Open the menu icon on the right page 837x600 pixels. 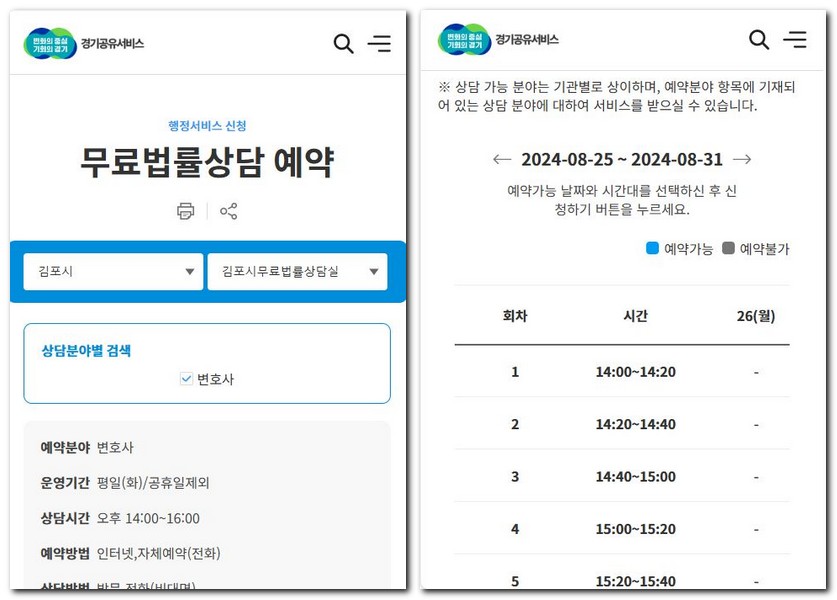[794, 40]
